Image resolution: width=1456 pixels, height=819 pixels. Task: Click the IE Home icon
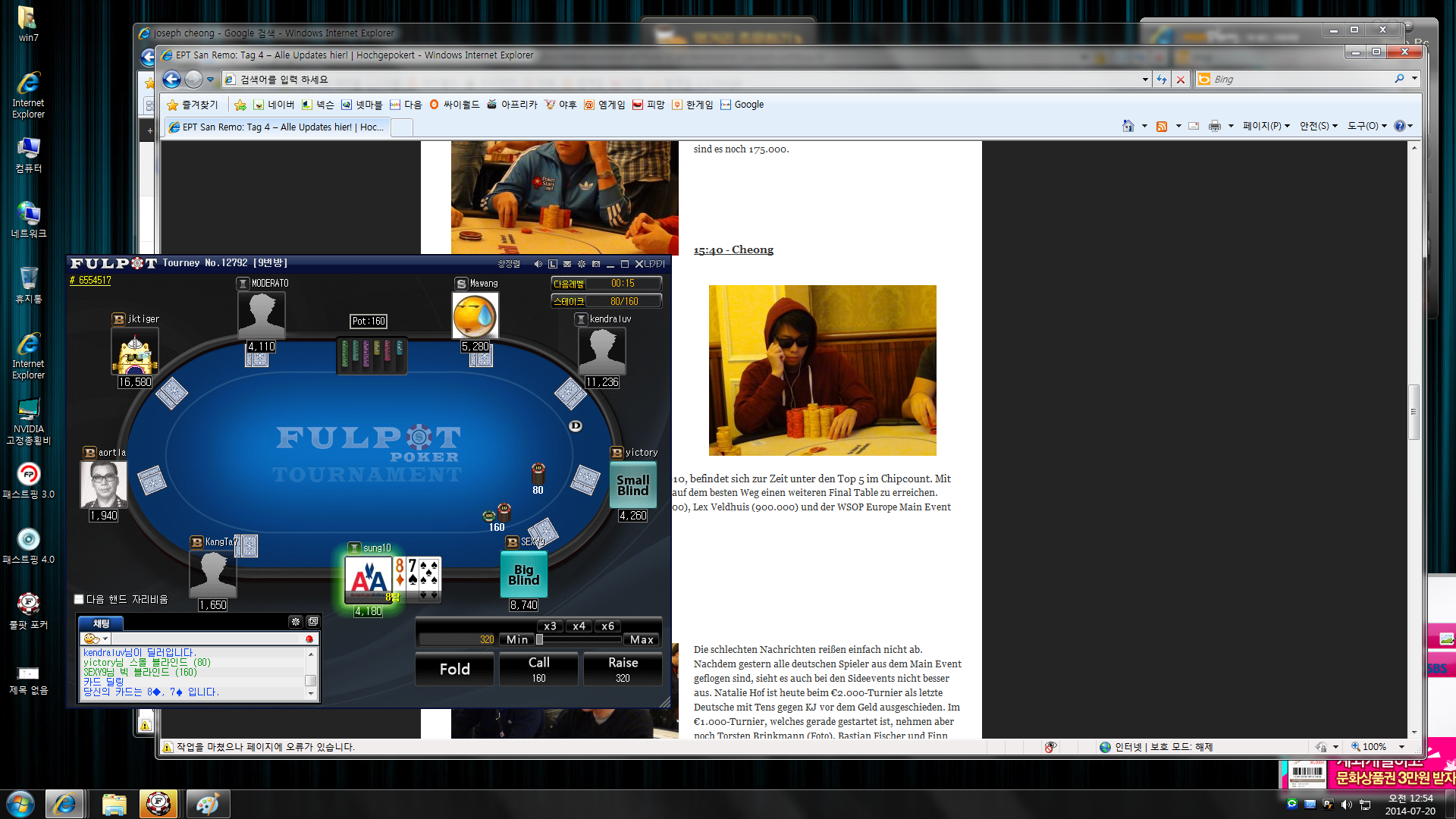(1128, 126)
